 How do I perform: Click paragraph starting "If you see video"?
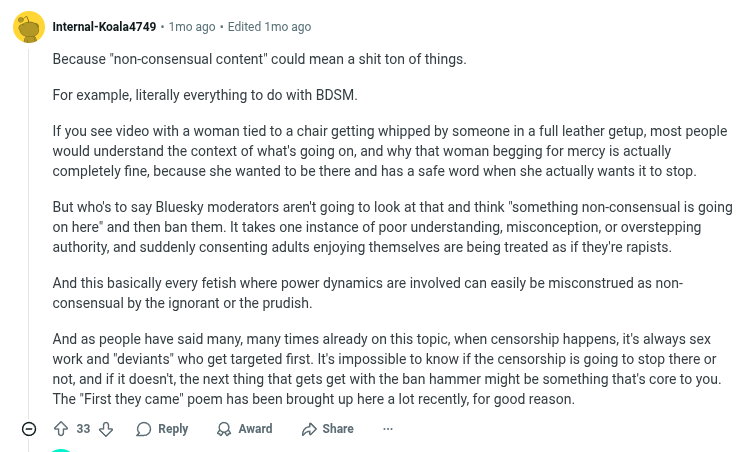(x=388, y=151)
